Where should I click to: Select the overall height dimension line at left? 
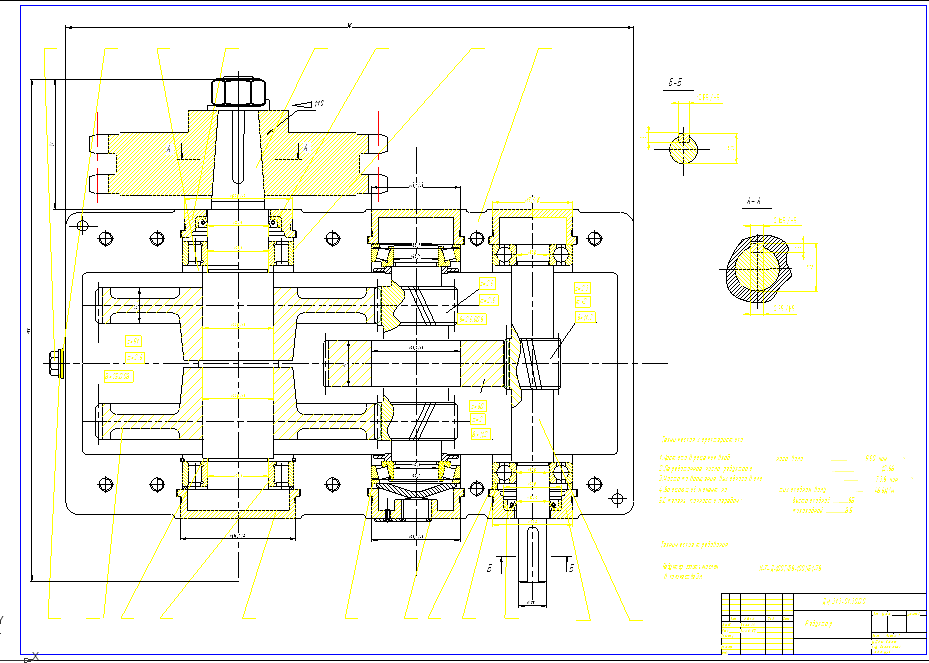31,330
